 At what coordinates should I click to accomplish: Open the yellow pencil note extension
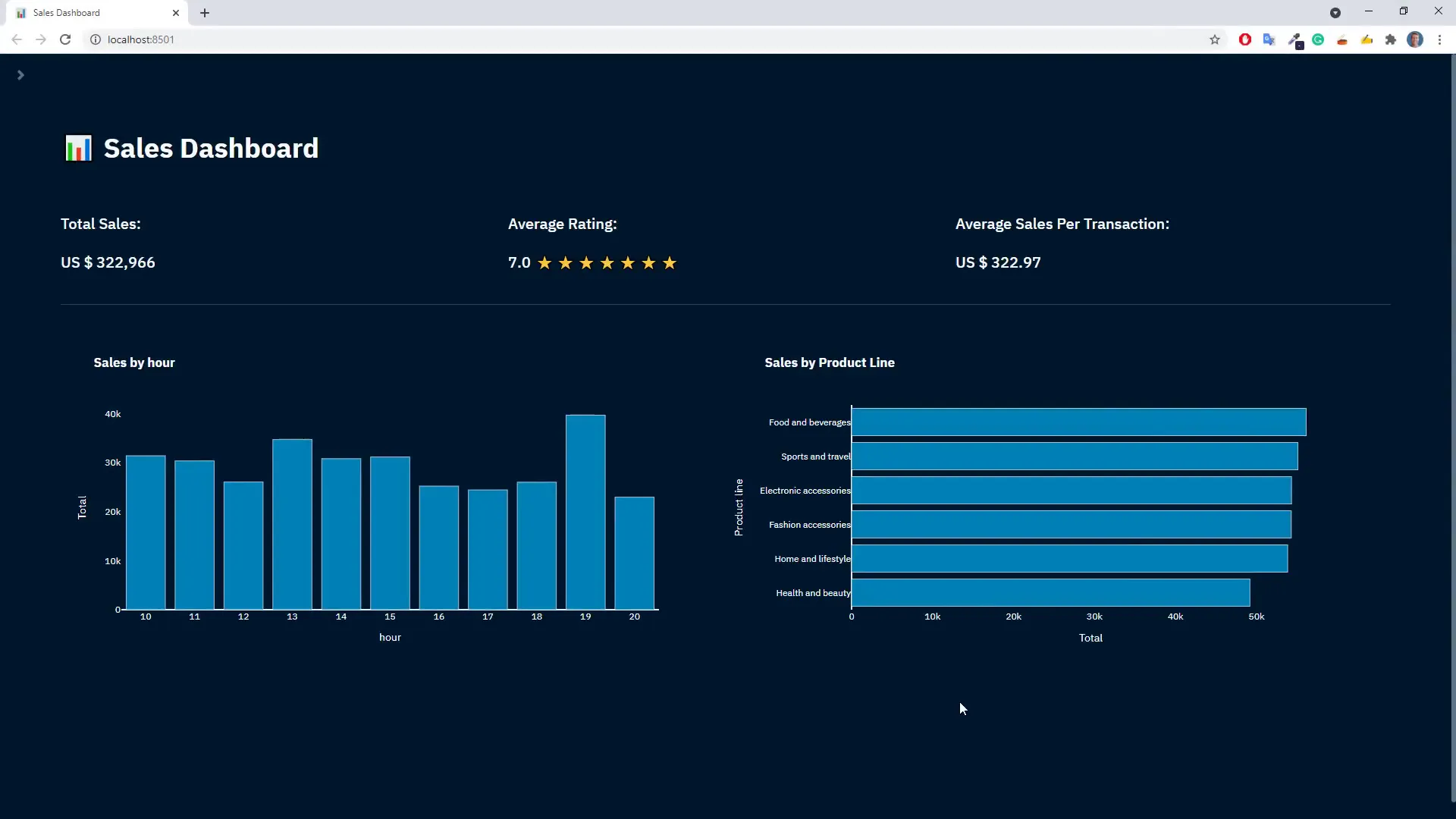pos(1367,39)
